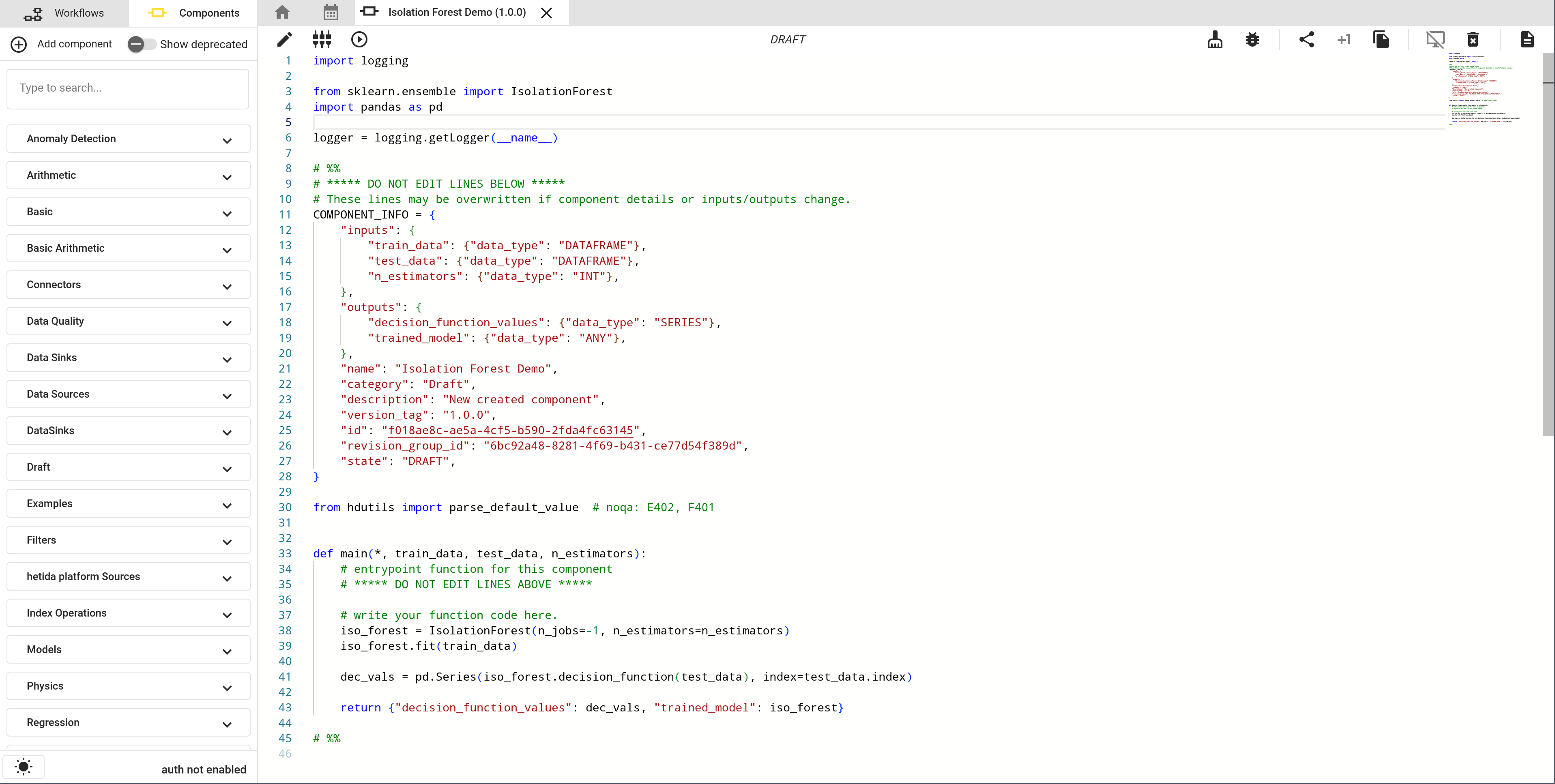Click the IsolationForest import text

(x=561, y=91)
